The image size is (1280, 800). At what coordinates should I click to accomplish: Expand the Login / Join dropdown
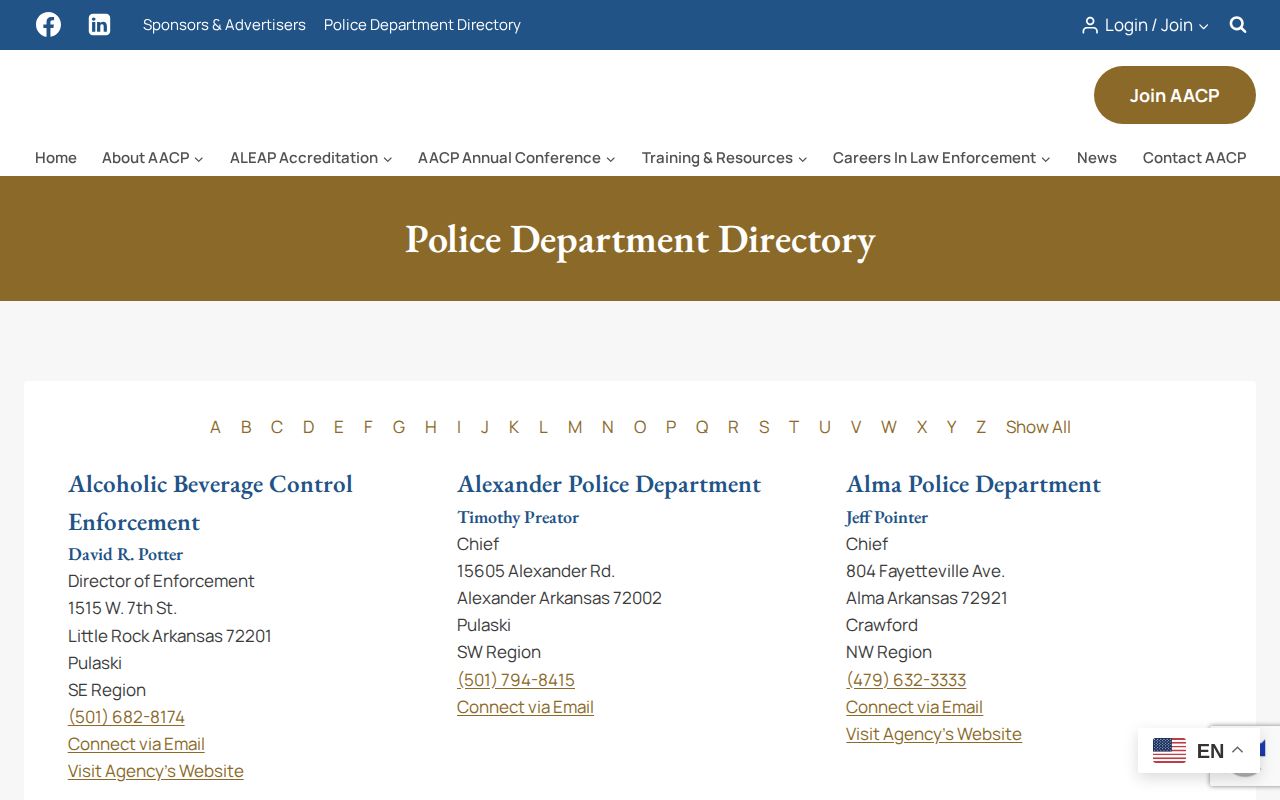[x=1146, y=25]
